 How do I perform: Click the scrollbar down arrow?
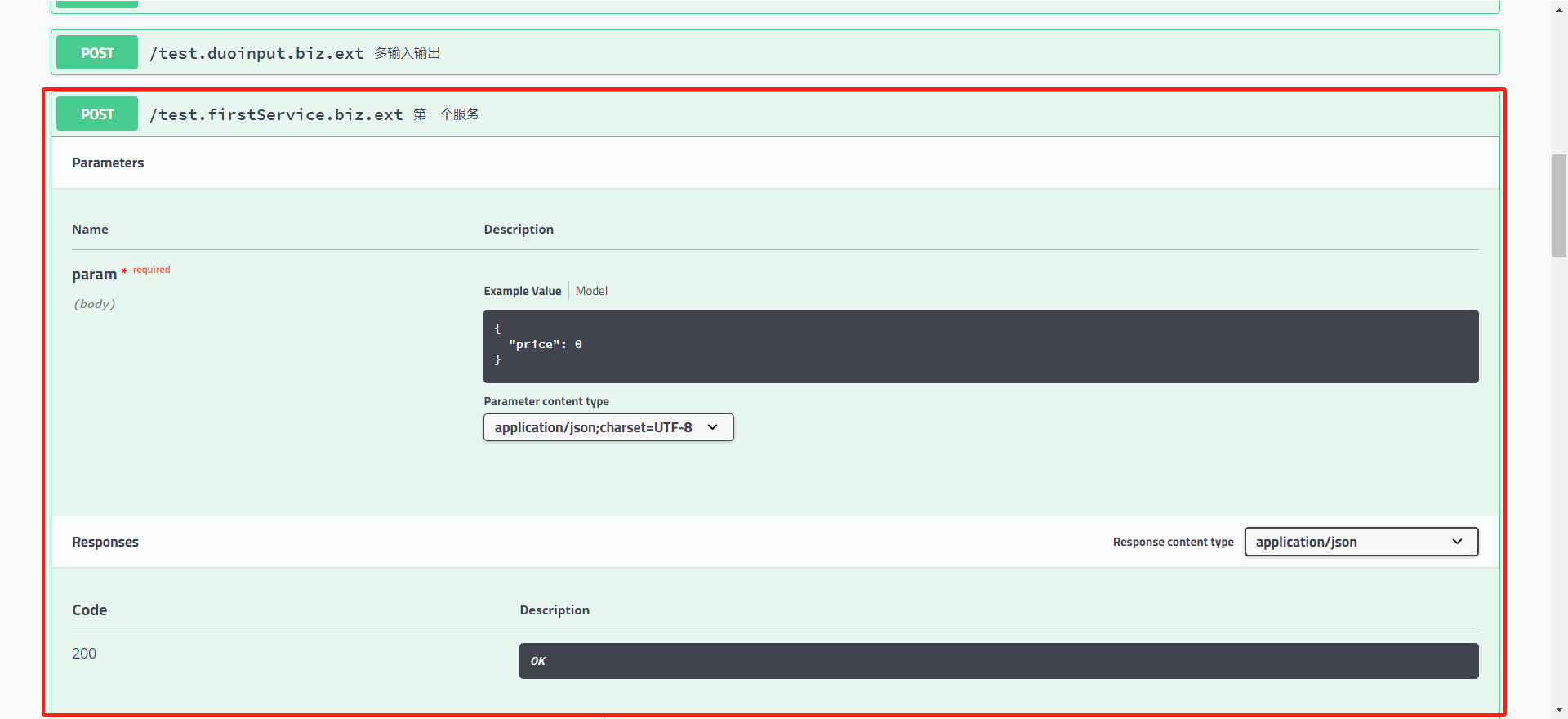coord(1559,710)
